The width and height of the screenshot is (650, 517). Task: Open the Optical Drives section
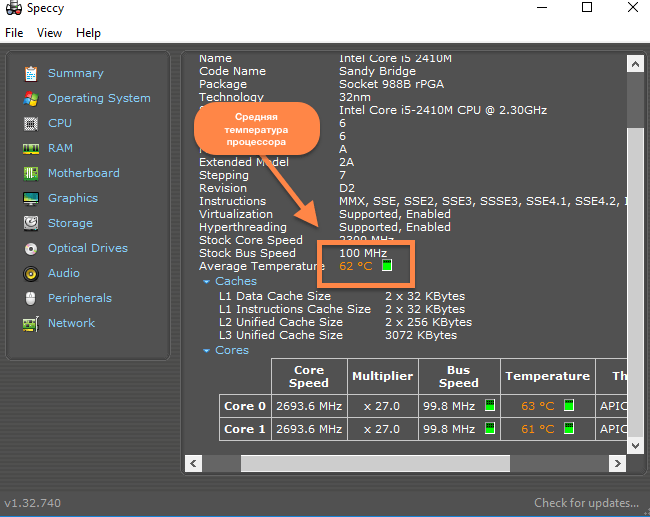click(x=88, y=248)
